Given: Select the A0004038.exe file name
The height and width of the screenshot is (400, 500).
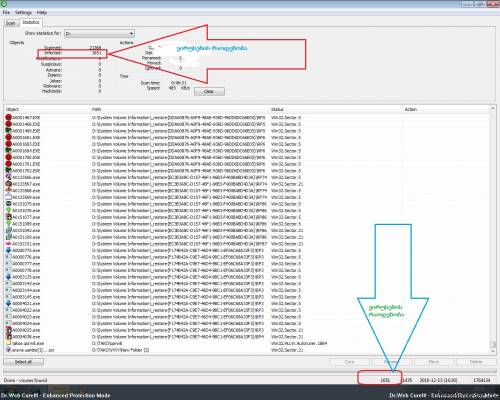Looking at the screenshot, I should coord(26,337).
